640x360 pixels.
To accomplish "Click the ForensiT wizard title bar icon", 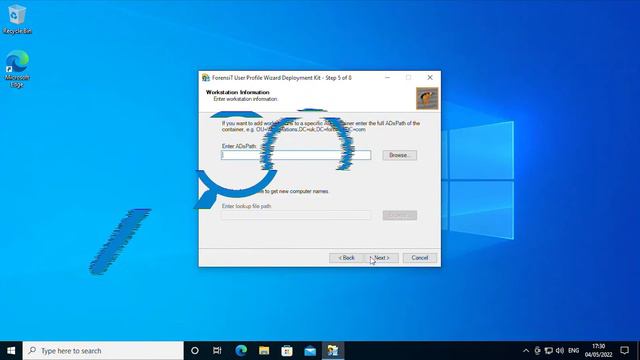I will pyautogui.click(x=206, y=78).
